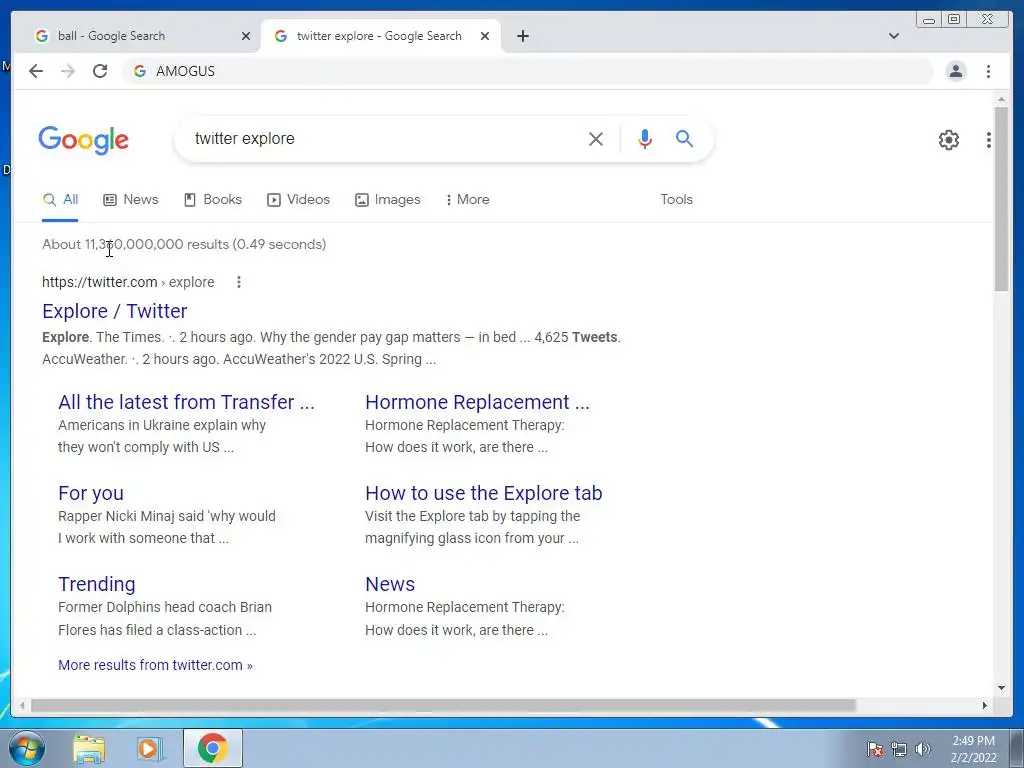
Task: Click 'Visit the Explore tab by tapping' snippet
Action: point(472,527)
